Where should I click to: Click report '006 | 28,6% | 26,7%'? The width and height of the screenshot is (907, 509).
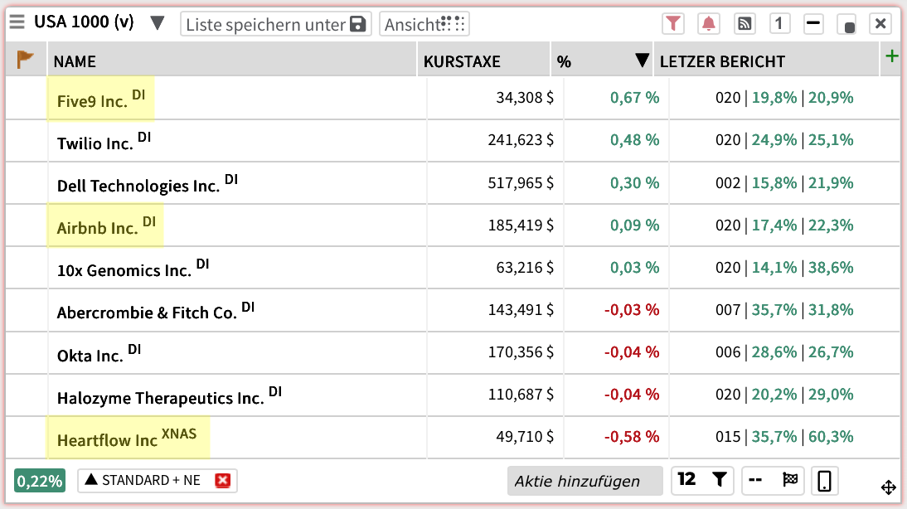784,352
